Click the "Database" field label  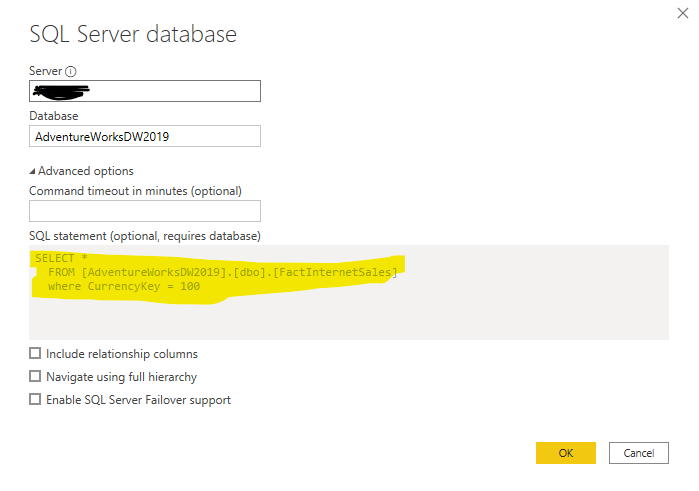(x=53, y=116)
